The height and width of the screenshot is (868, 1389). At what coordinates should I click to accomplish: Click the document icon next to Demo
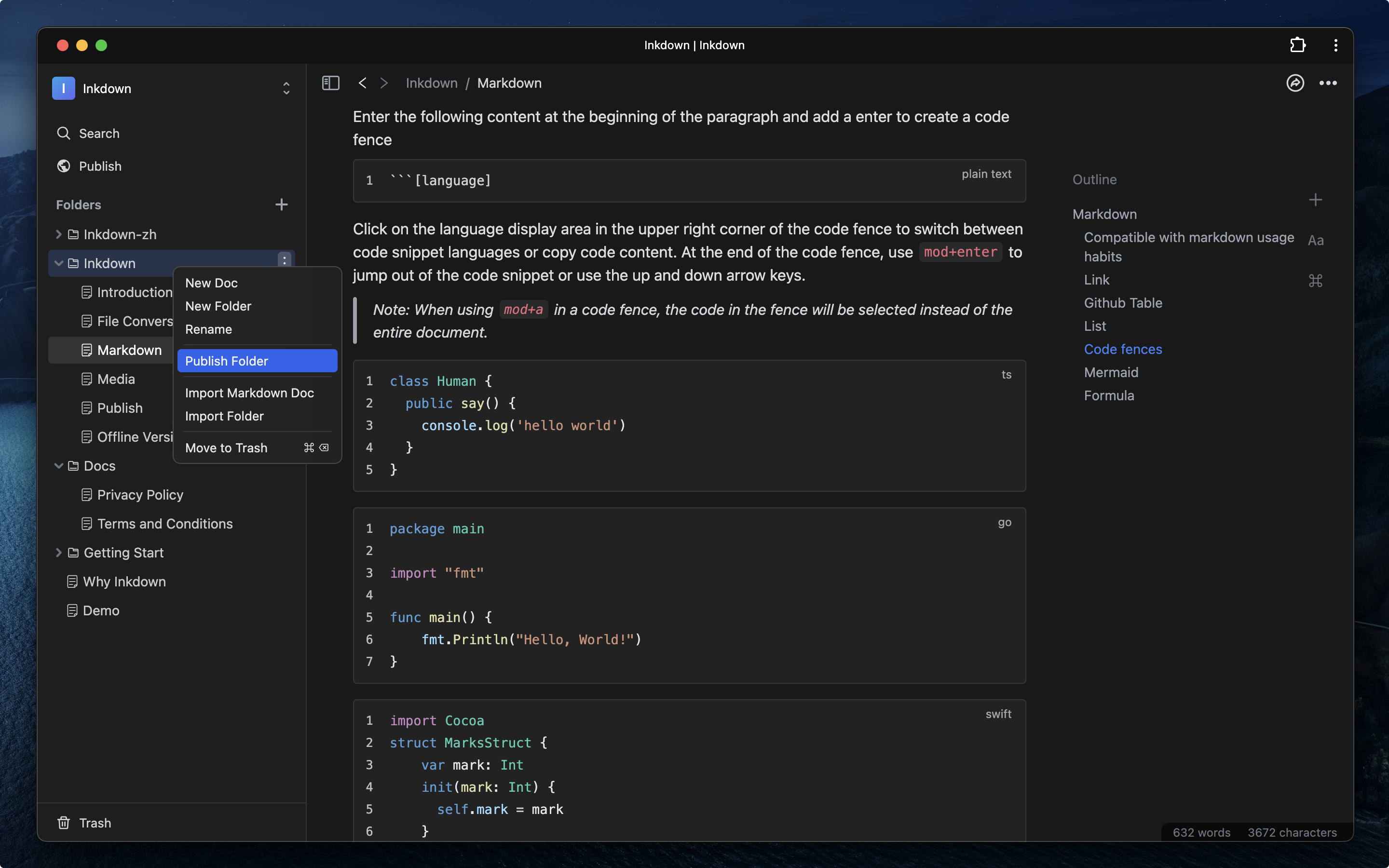[x=72, y=610]
